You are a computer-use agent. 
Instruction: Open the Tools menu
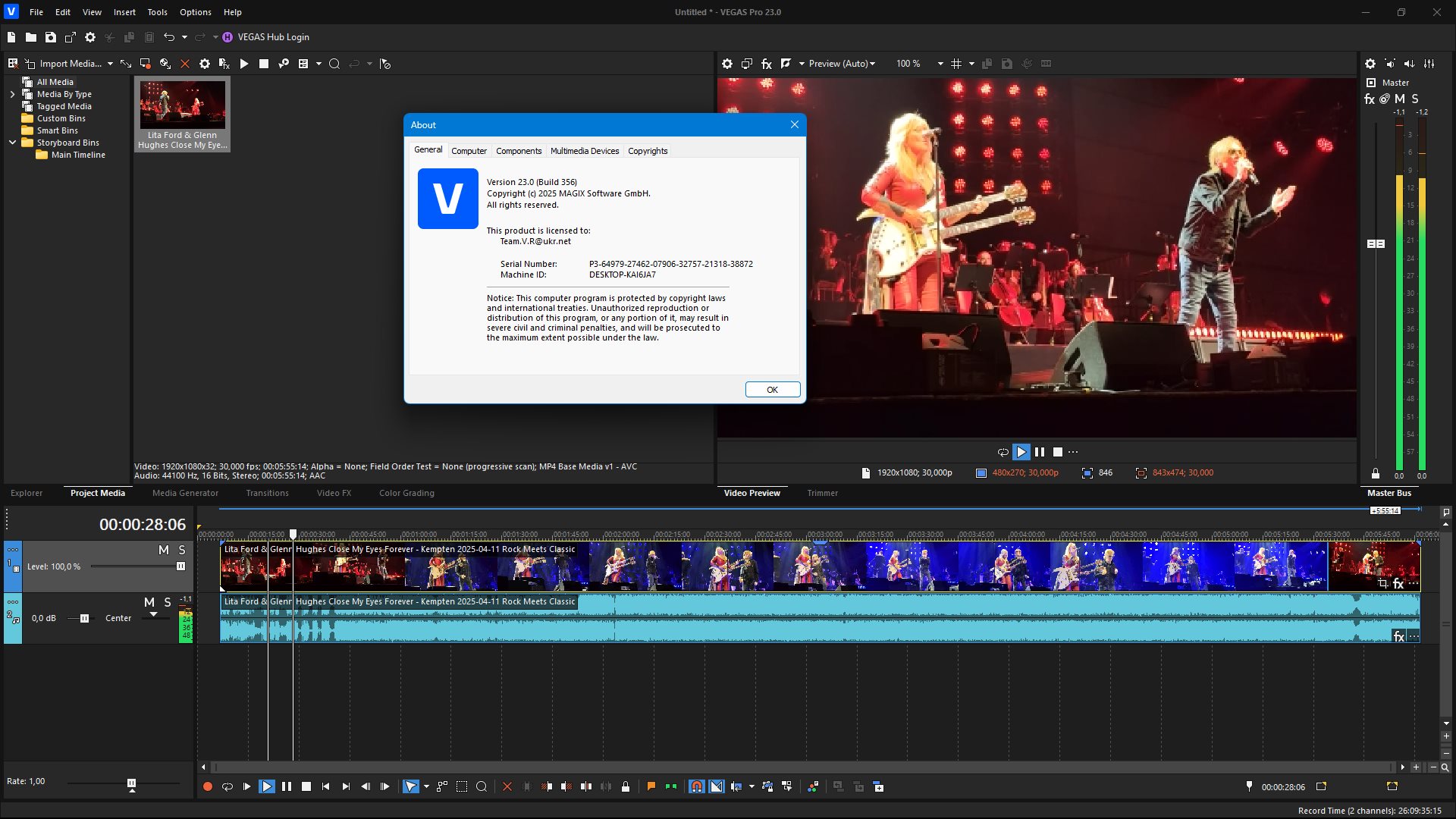pos(157,12)
